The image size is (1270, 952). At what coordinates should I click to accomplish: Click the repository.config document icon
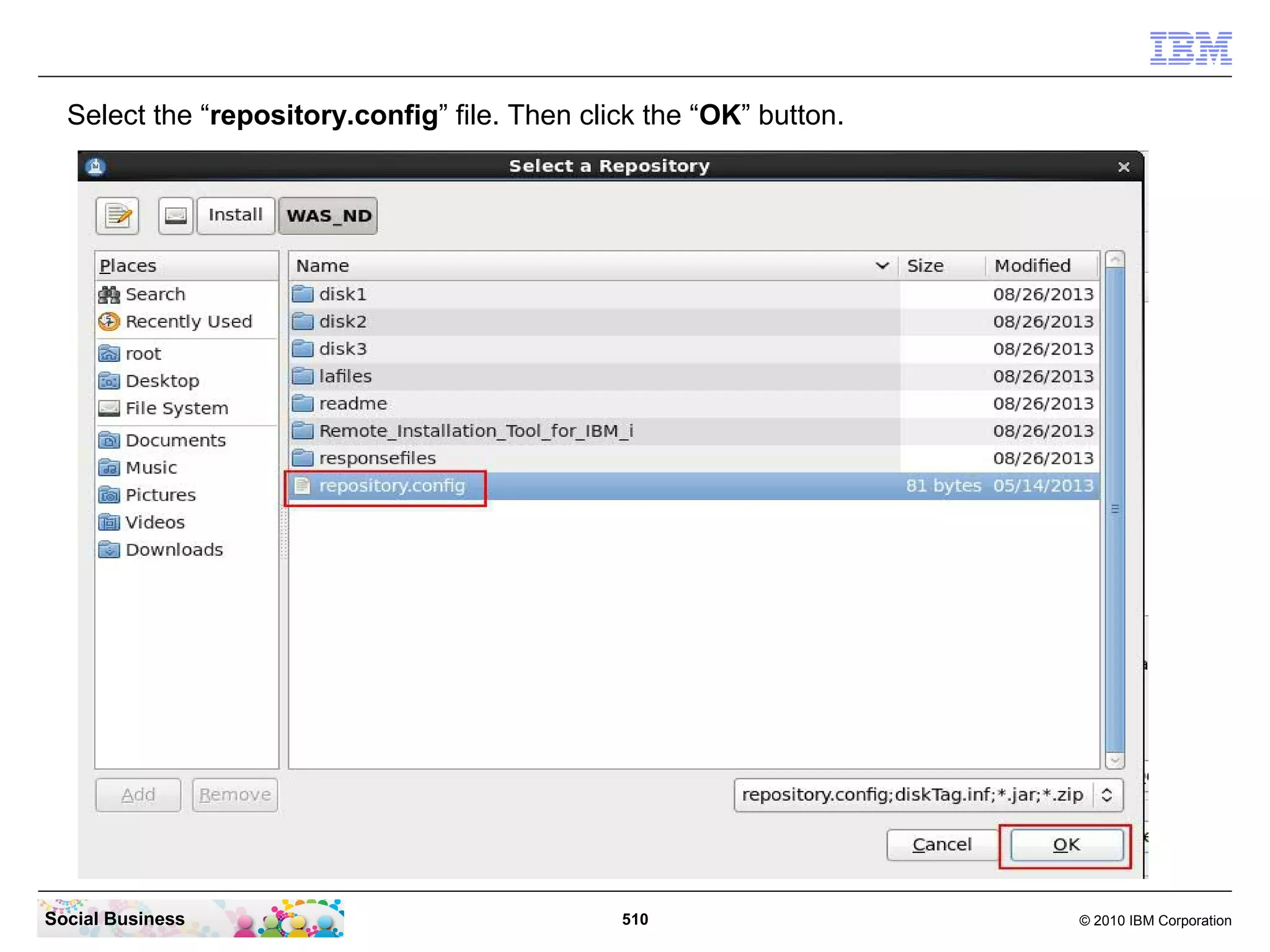tap(302, 486)
